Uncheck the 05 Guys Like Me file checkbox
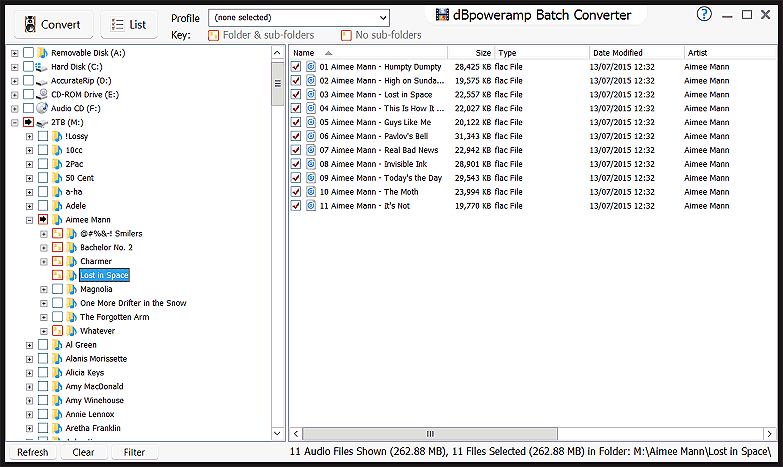This screenshot has width=783, height=467. coord(296,122)
